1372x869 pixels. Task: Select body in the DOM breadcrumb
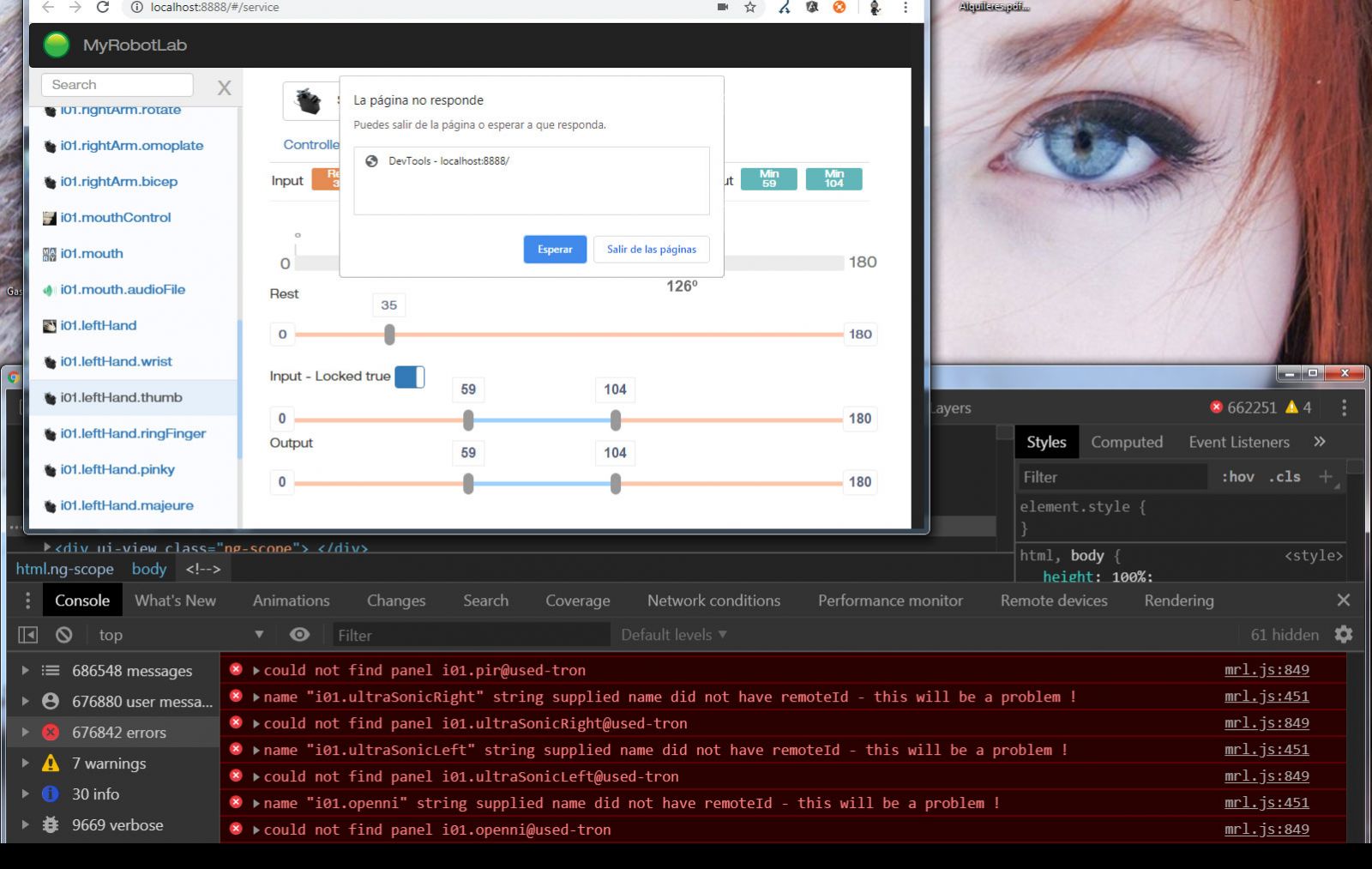point(149,569)
